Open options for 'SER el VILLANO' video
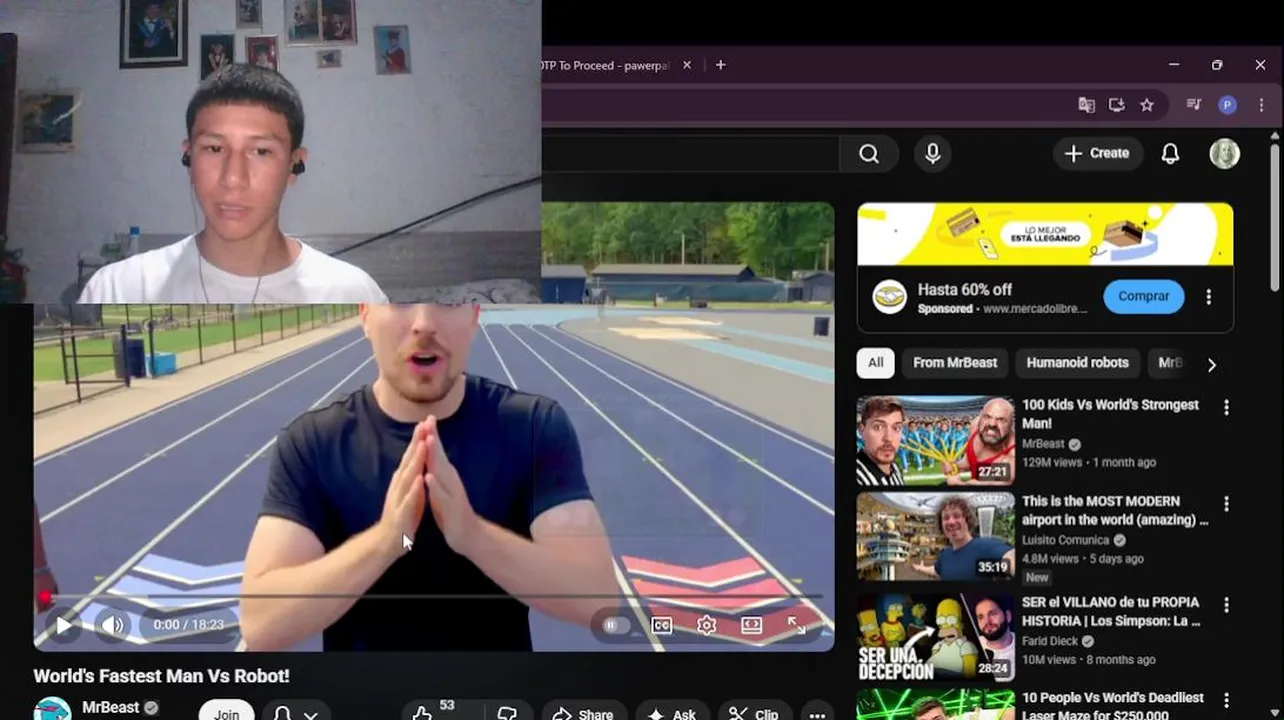 coord(1226,605)
